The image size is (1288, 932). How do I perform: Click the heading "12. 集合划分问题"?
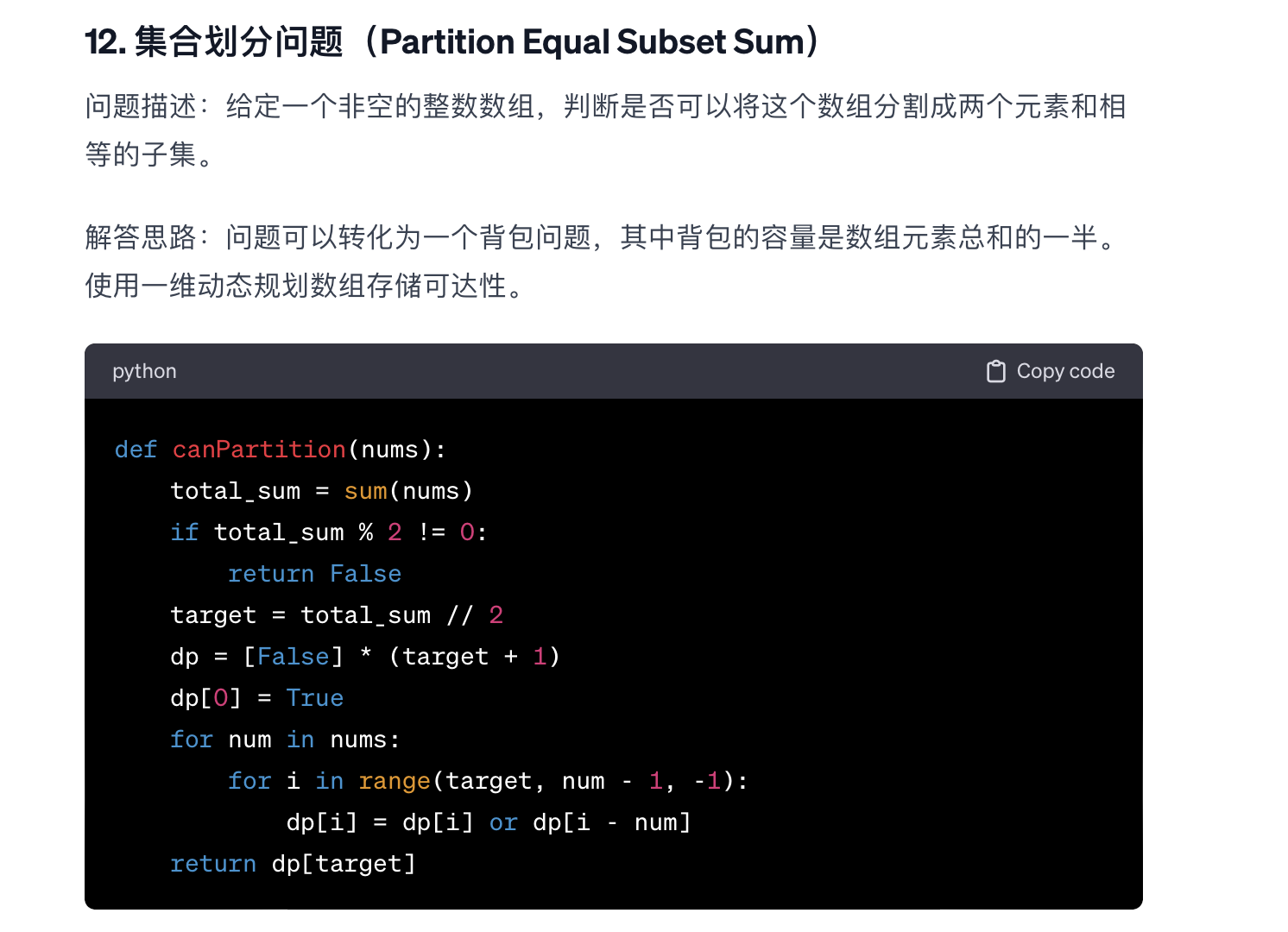pyautogui.click(x=214, y=41)
